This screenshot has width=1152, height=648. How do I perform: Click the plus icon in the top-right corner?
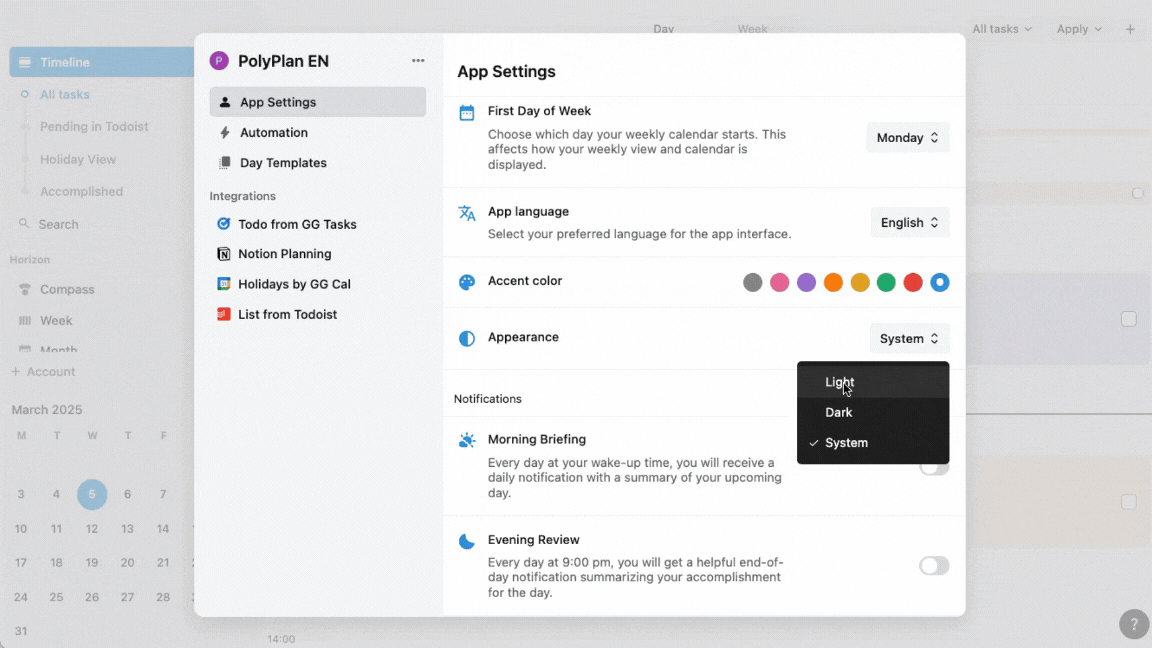tap(1130, 29)
